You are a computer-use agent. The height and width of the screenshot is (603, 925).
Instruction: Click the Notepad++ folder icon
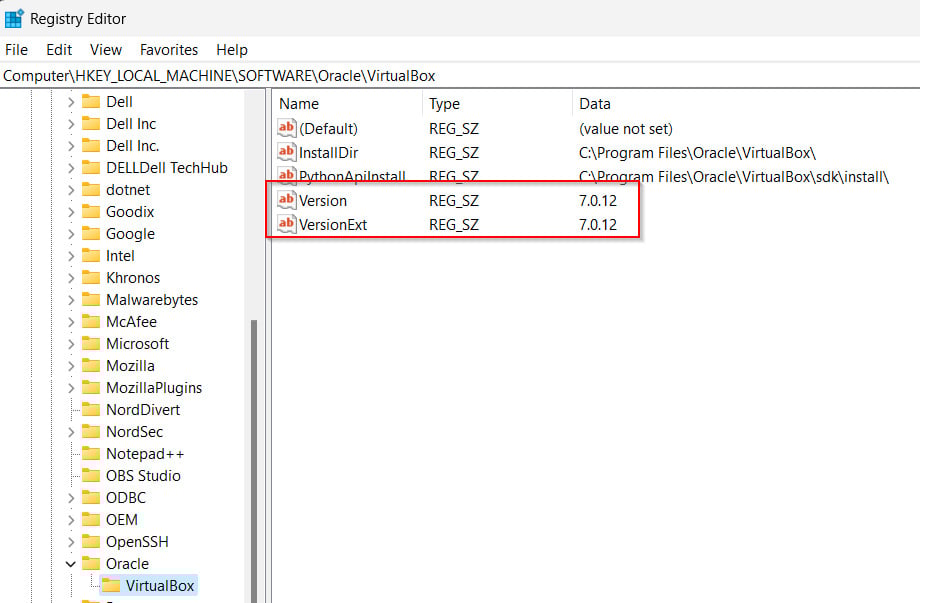pos(91,454)
